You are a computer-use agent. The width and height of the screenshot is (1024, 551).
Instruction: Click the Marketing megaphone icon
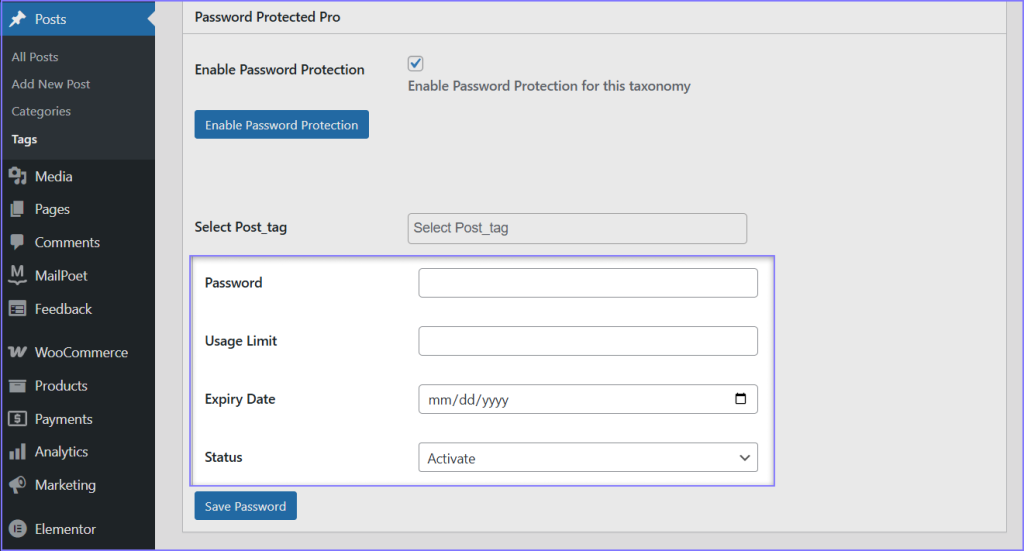click(17, 485)
